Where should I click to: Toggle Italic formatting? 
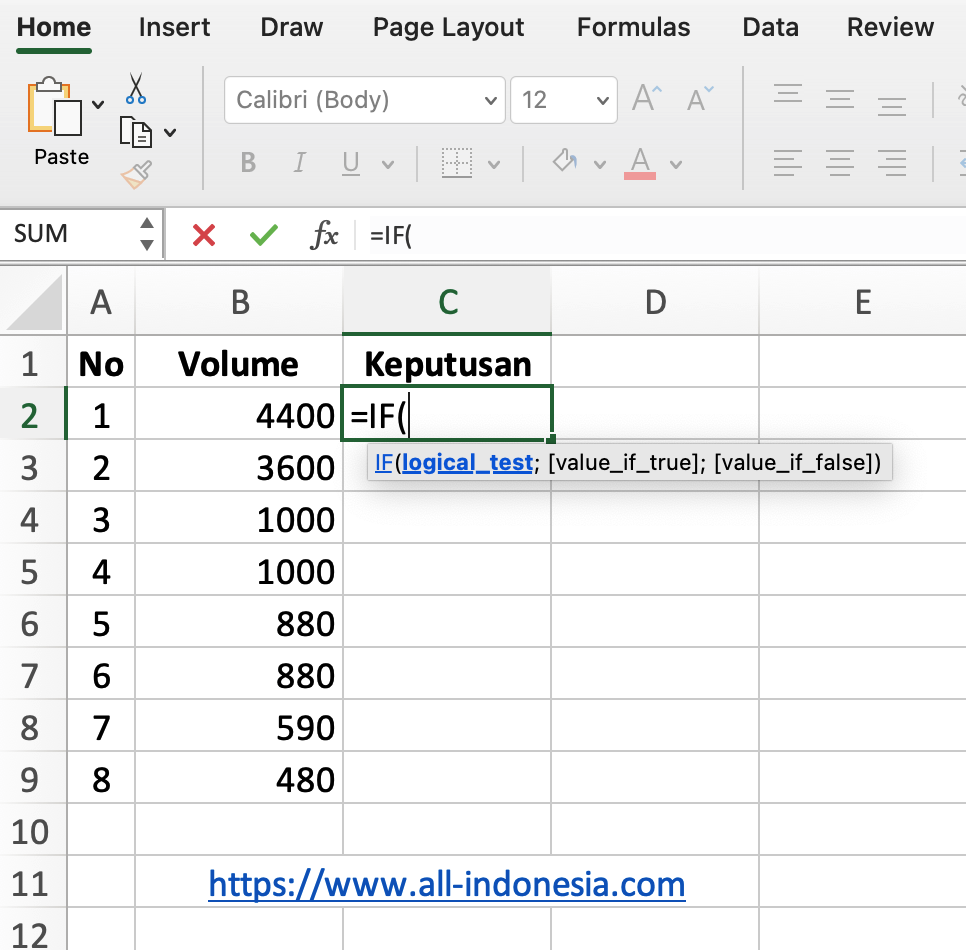[299, 163]
